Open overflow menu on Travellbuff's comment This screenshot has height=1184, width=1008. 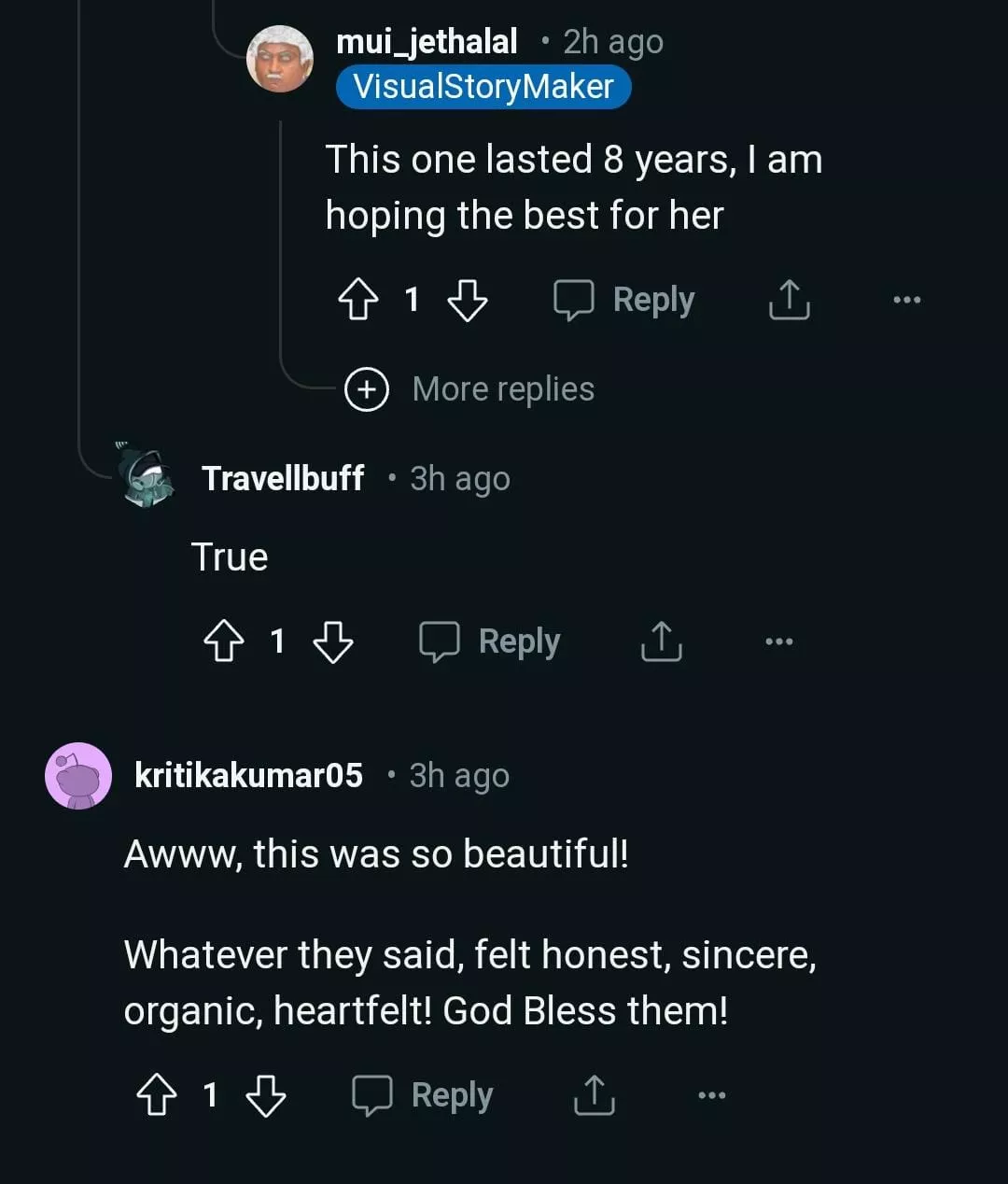[778, 641]
